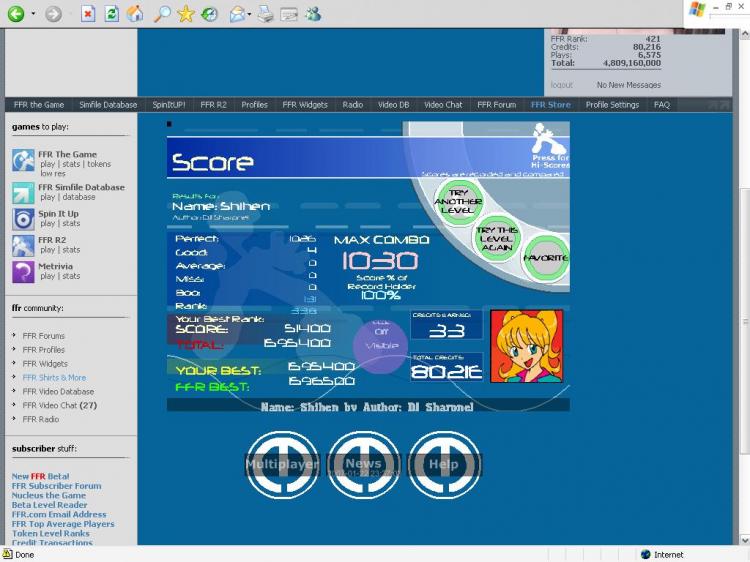Open the Video DB menu item
The height and width of the screenshot is (562, 750).
click(393, 105)
